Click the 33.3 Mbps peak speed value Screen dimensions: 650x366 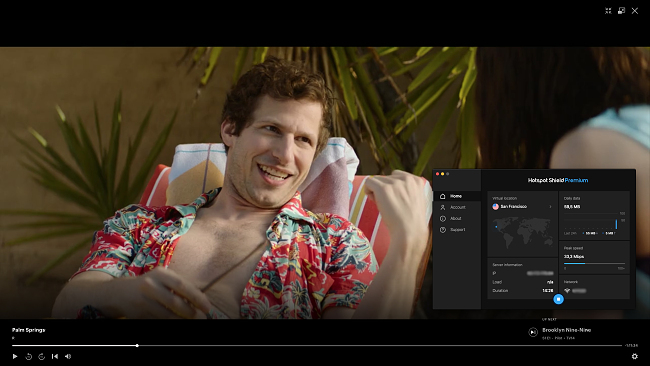574,257
